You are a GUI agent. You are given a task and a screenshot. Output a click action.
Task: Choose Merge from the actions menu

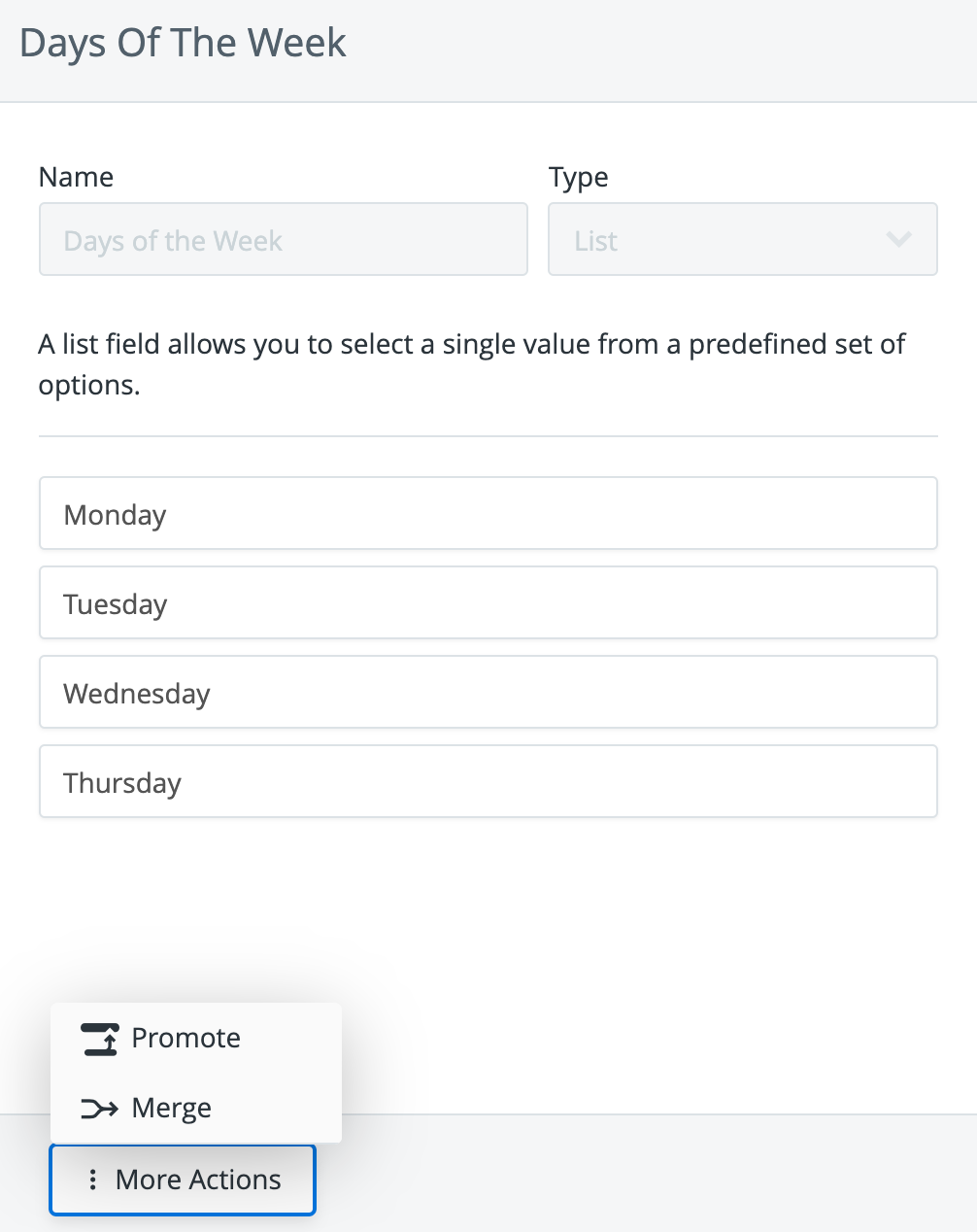[196, 1109]
